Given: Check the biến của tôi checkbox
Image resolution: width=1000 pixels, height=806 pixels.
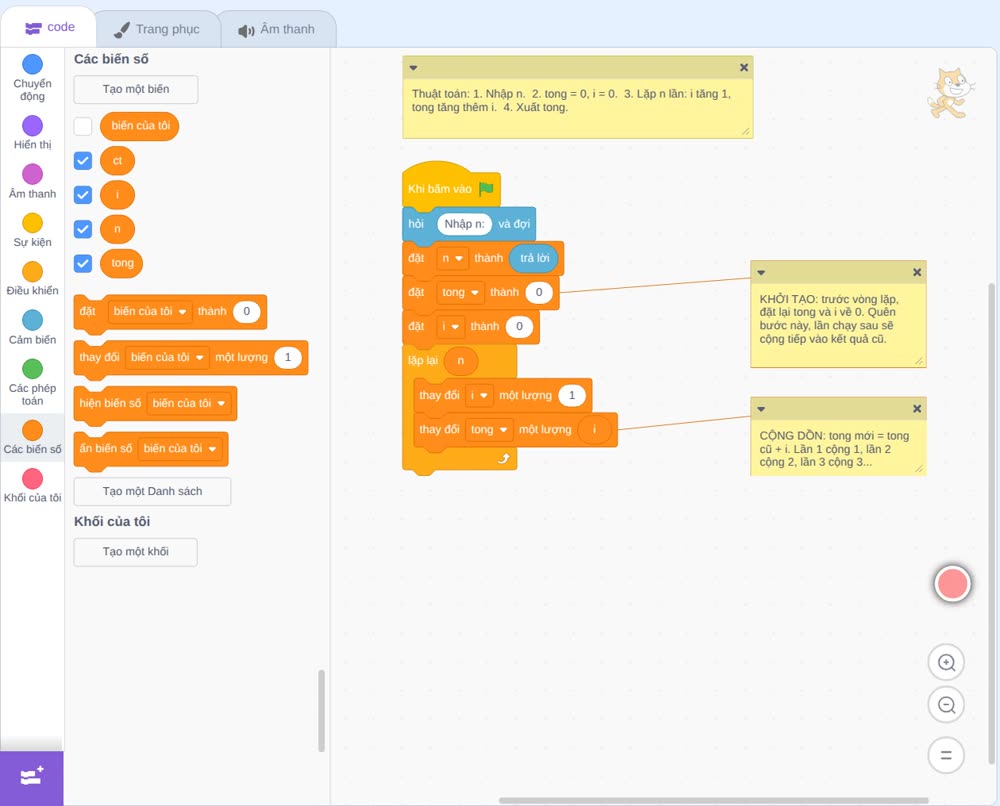Looking at the screenshot, I should [83, 126].
